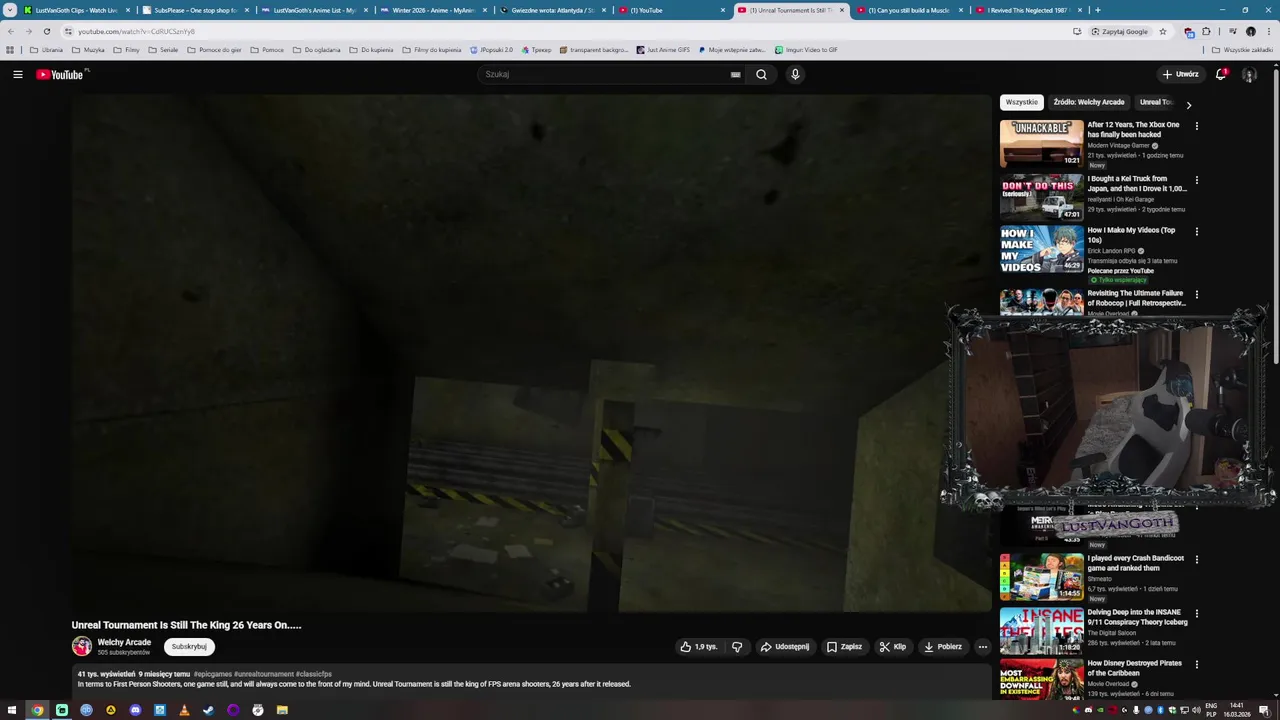This screenshot has width=1280, height=720.
Task: Open Welchy Arcade channel avatar
Action: point(82,646)
